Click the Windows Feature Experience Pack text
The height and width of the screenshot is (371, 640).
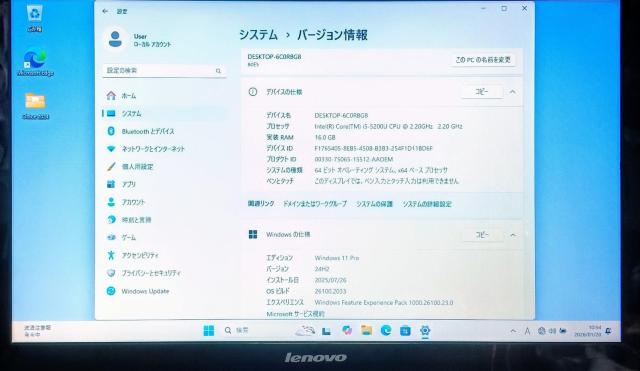coord(384,302)
